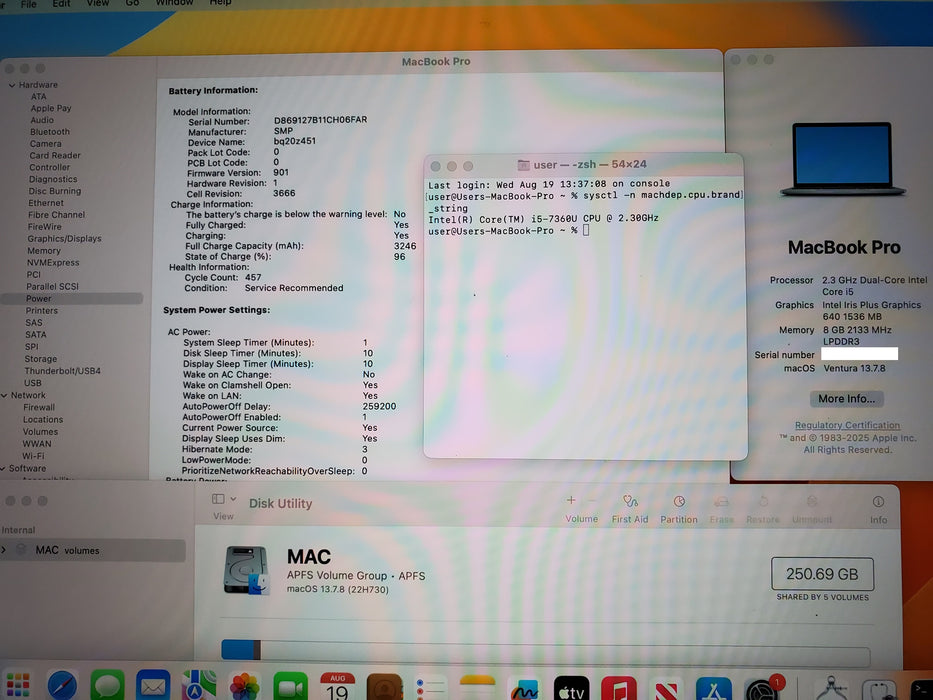The width and height of the screenshot is (933, 700).
Task: Click Full Charge Capacity value 3246
Action: (x=405, y=246)
